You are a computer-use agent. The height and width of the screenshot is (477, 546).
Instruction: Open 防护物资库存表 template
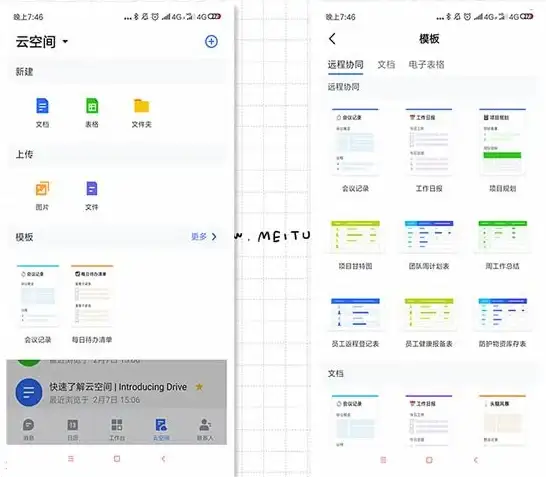point(502,323)
